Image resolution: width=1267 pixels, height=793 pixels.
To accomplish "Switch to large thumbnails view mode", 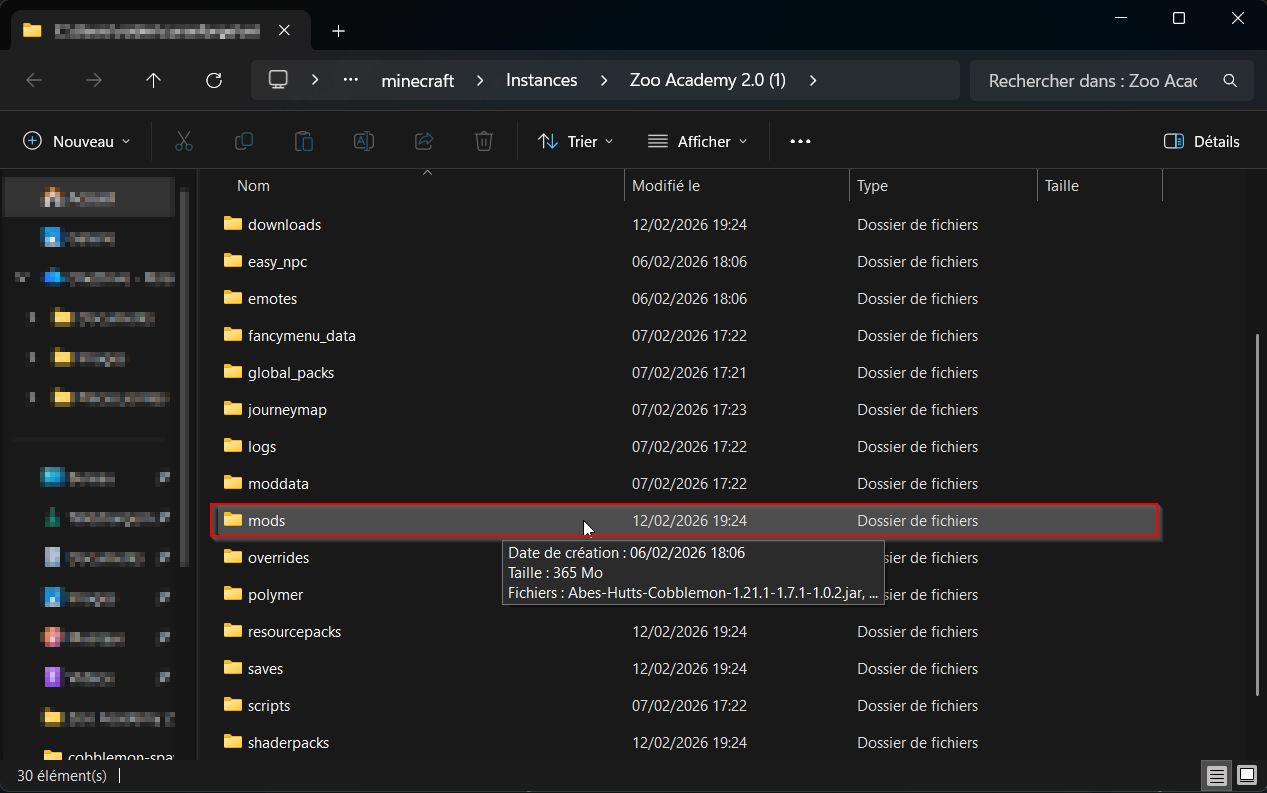I will point(1246,775).
